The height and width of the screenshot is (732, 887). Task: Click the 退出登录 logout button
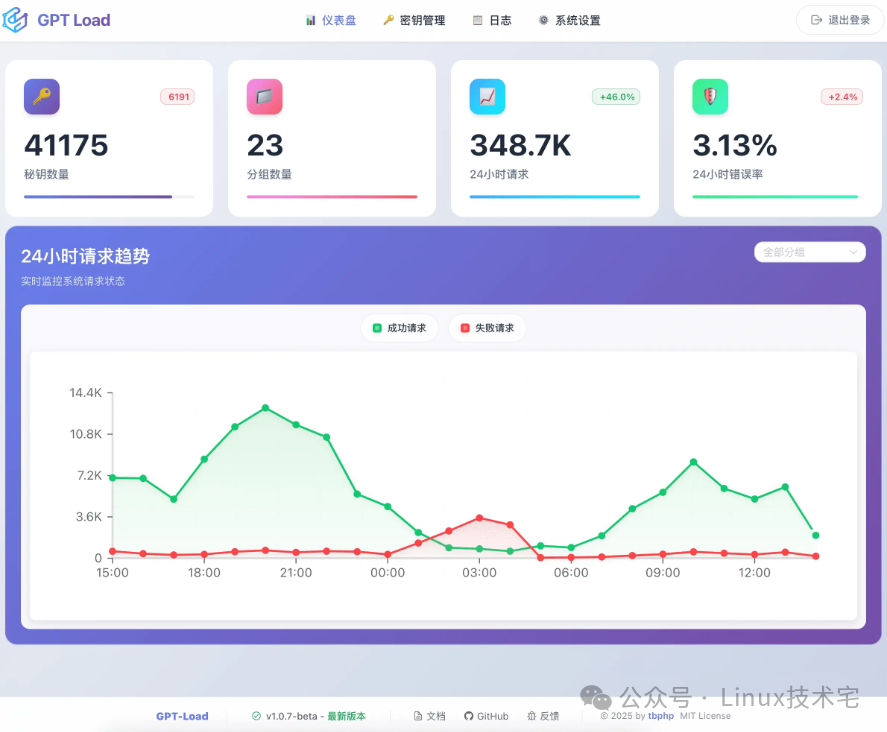pyautogui.click(x=840, y=19)
